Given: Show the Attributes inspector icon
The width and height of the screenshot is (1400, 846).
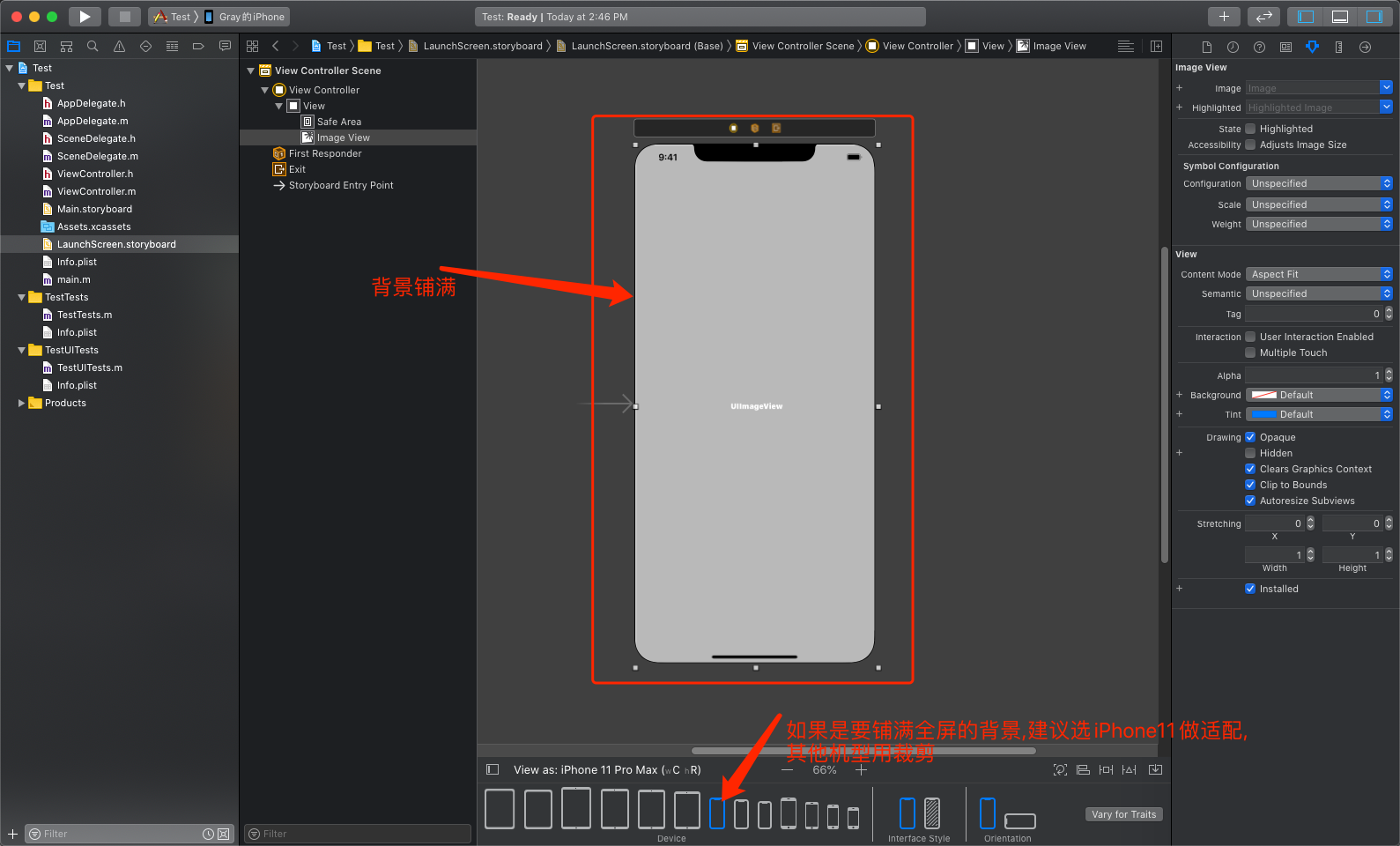Looking at the screenshot, I should pyautogui.click(x=1312, y=47).
